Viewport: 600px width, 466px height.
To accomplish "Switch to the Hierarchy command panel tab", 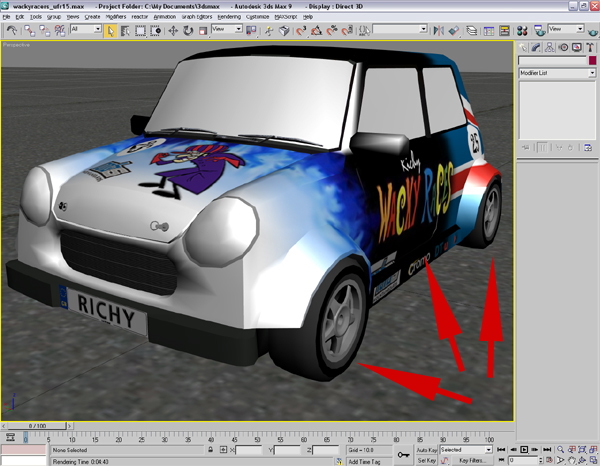I will coord(549,47).
